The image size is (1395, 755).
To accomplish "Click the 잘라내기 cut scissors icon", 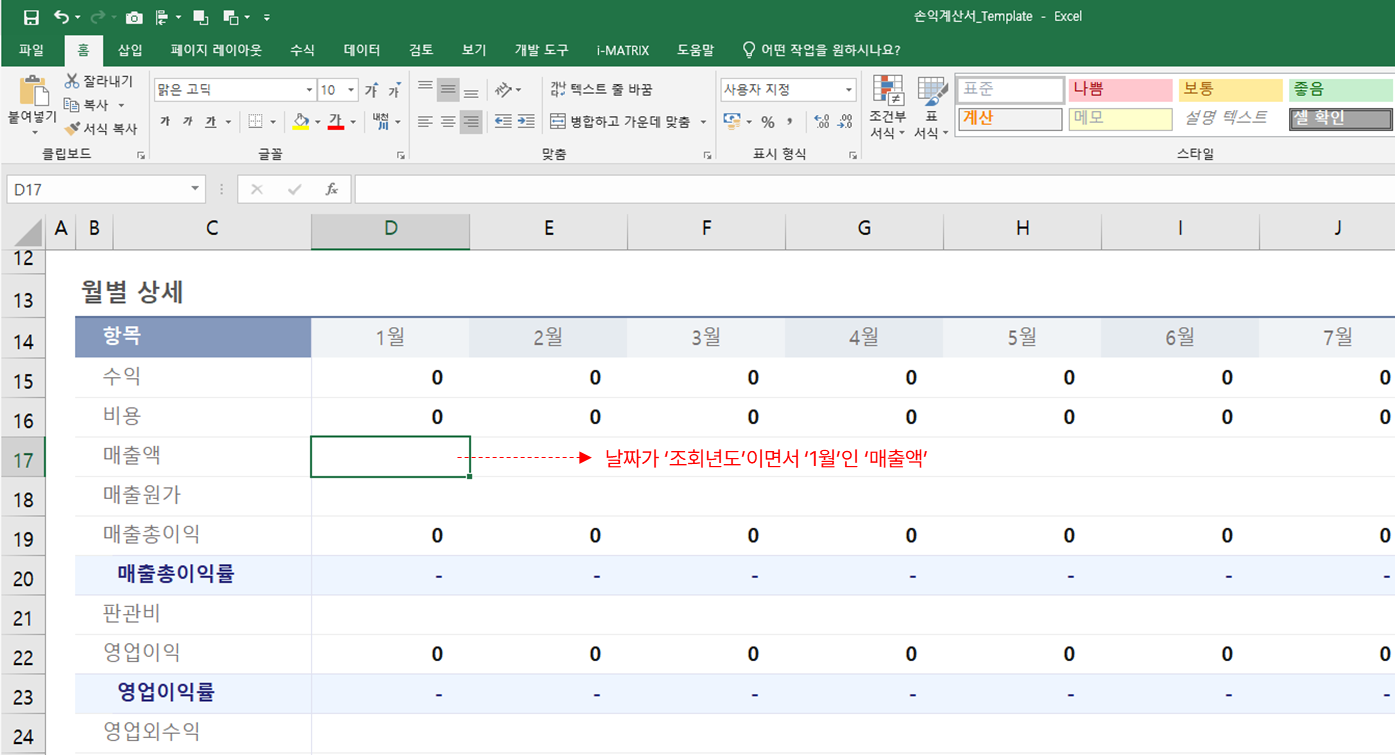I will coord(72,81).
